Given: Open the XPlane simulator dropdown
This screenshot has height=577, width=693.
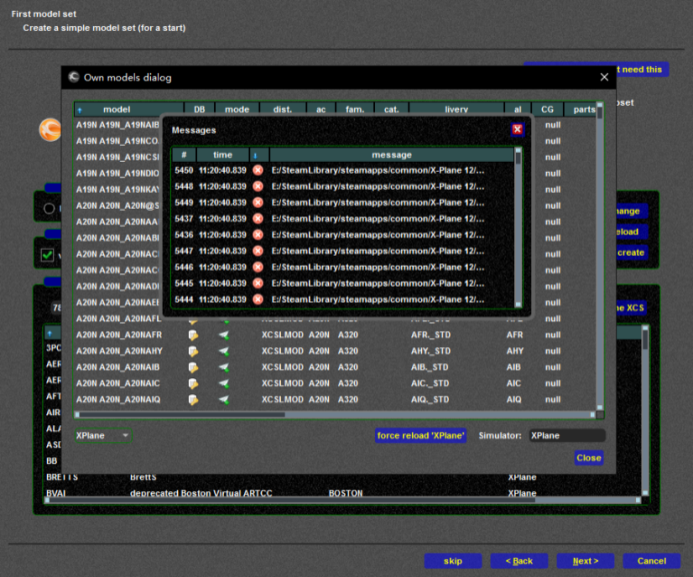Looking at the screenshot, I should [x=104, y=435].
